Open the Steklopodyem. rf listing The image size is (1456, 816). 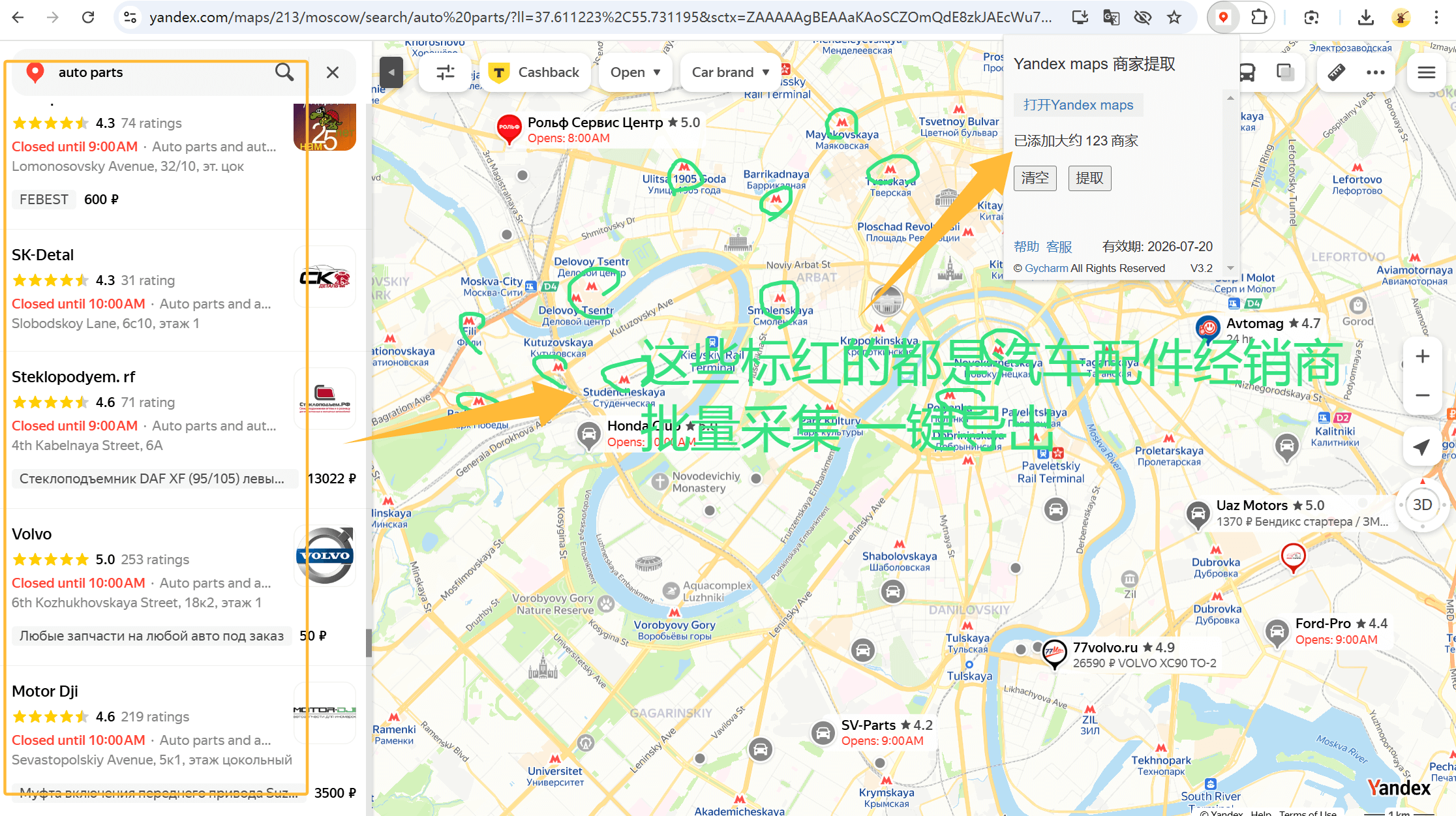[74, 377]
